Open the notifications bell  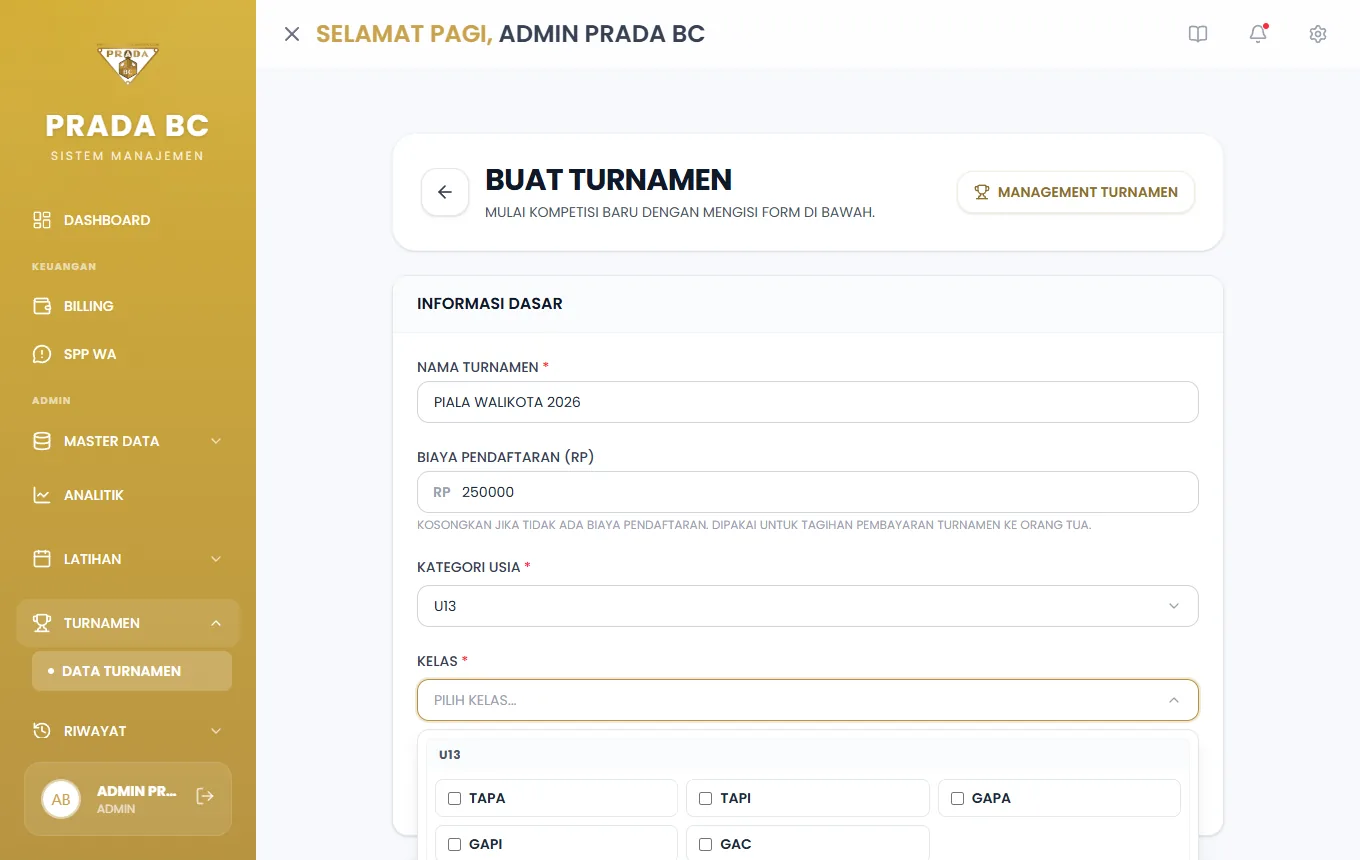coord(1258,34)
